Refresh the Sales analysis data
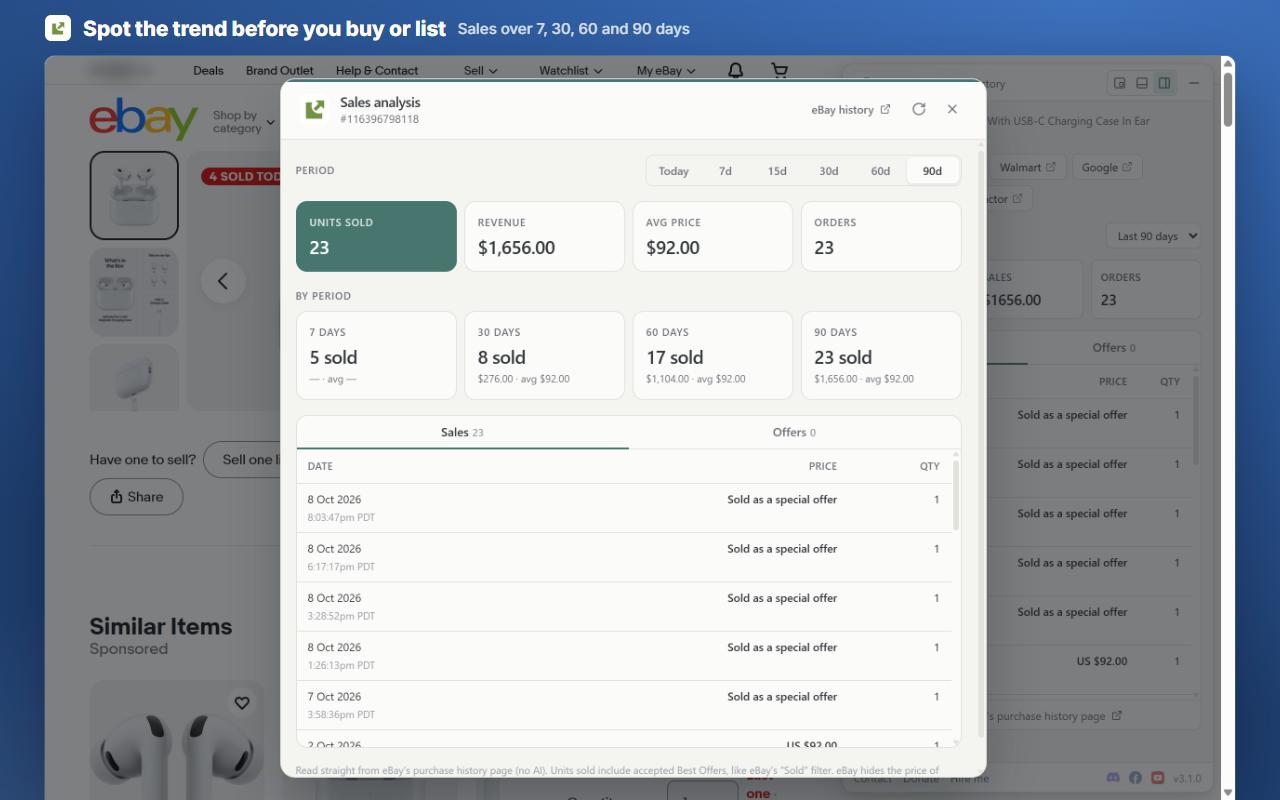1280x800 pixels. [919, 109]
